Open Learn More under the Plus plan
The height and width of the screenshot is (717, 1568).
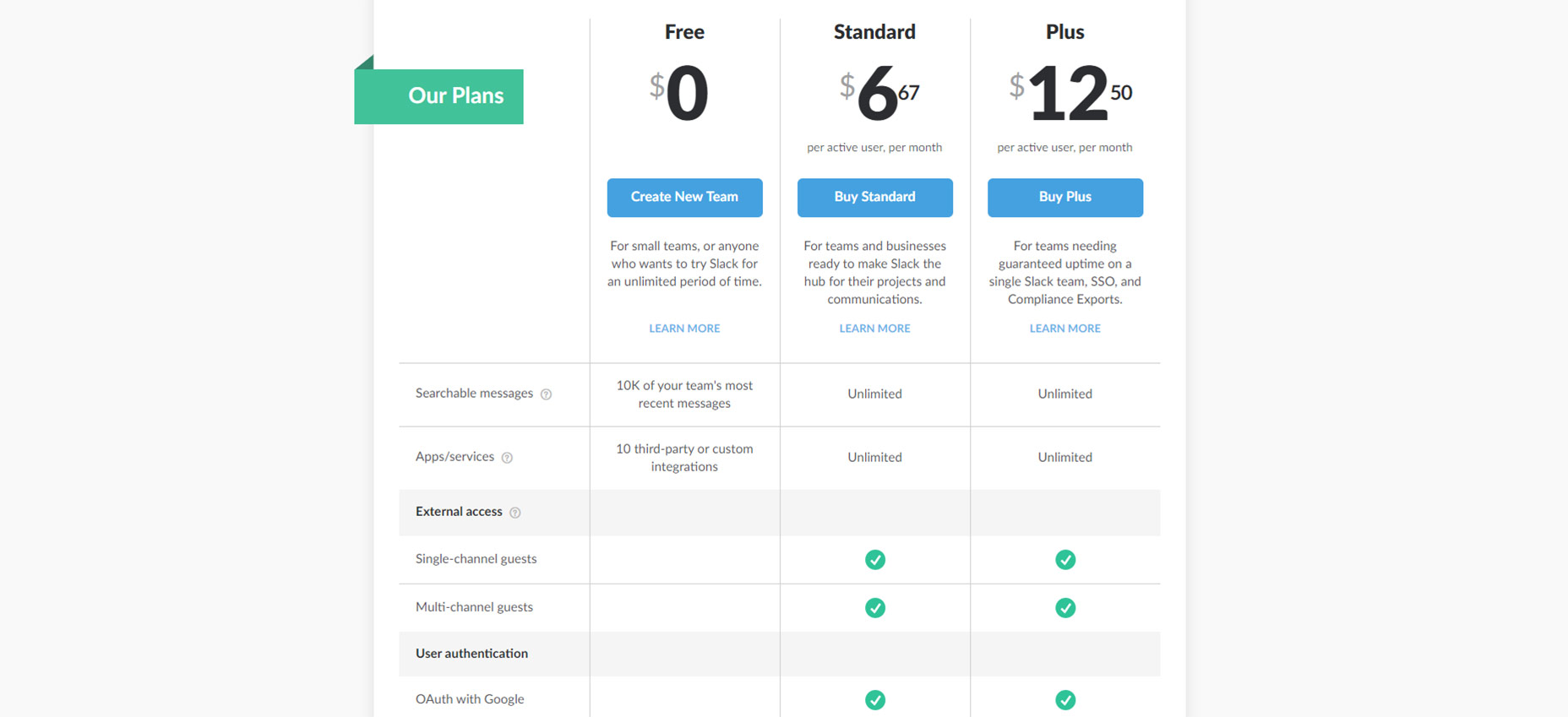pos(1064,329)
